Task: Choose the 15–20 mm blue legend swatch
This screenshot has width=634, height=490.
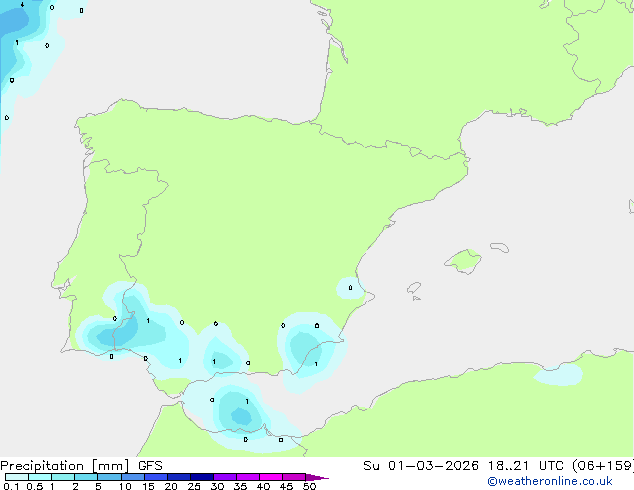Action: click(x=155, y=477)
